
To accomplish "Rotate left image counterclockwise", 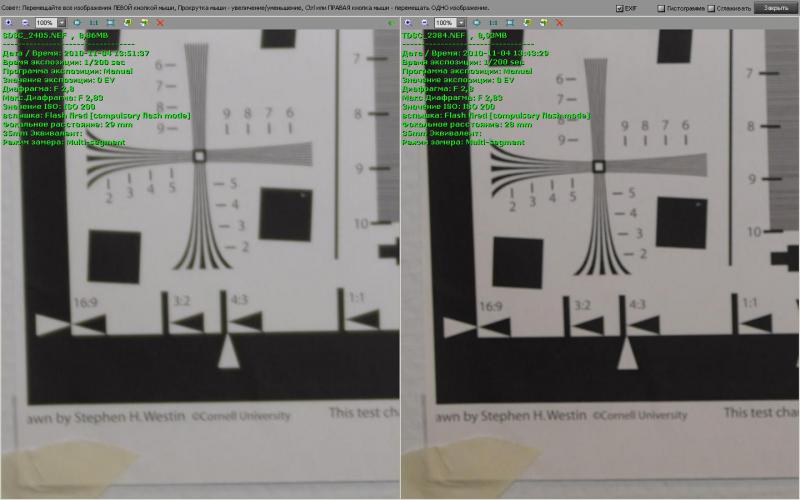I will 128,22.
